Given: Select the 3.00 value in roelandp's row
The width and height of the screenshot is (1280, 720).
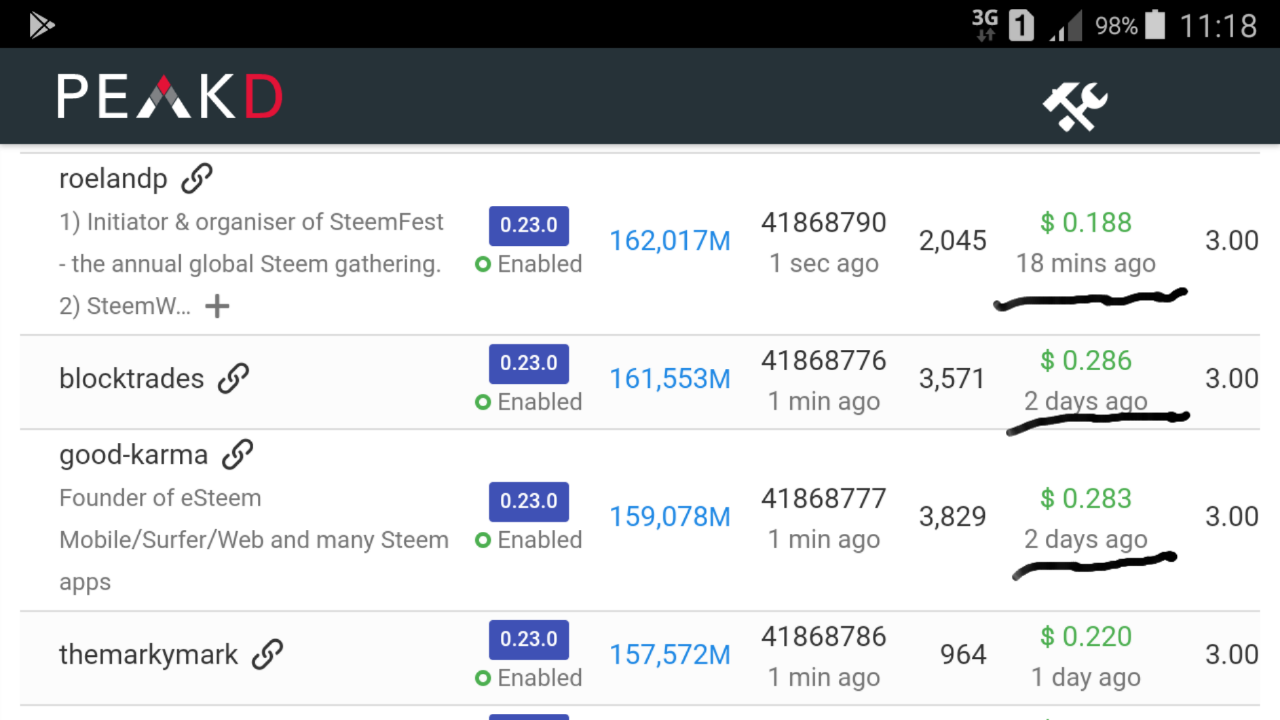Looking at the screenshot, I should click(1232, 241).
